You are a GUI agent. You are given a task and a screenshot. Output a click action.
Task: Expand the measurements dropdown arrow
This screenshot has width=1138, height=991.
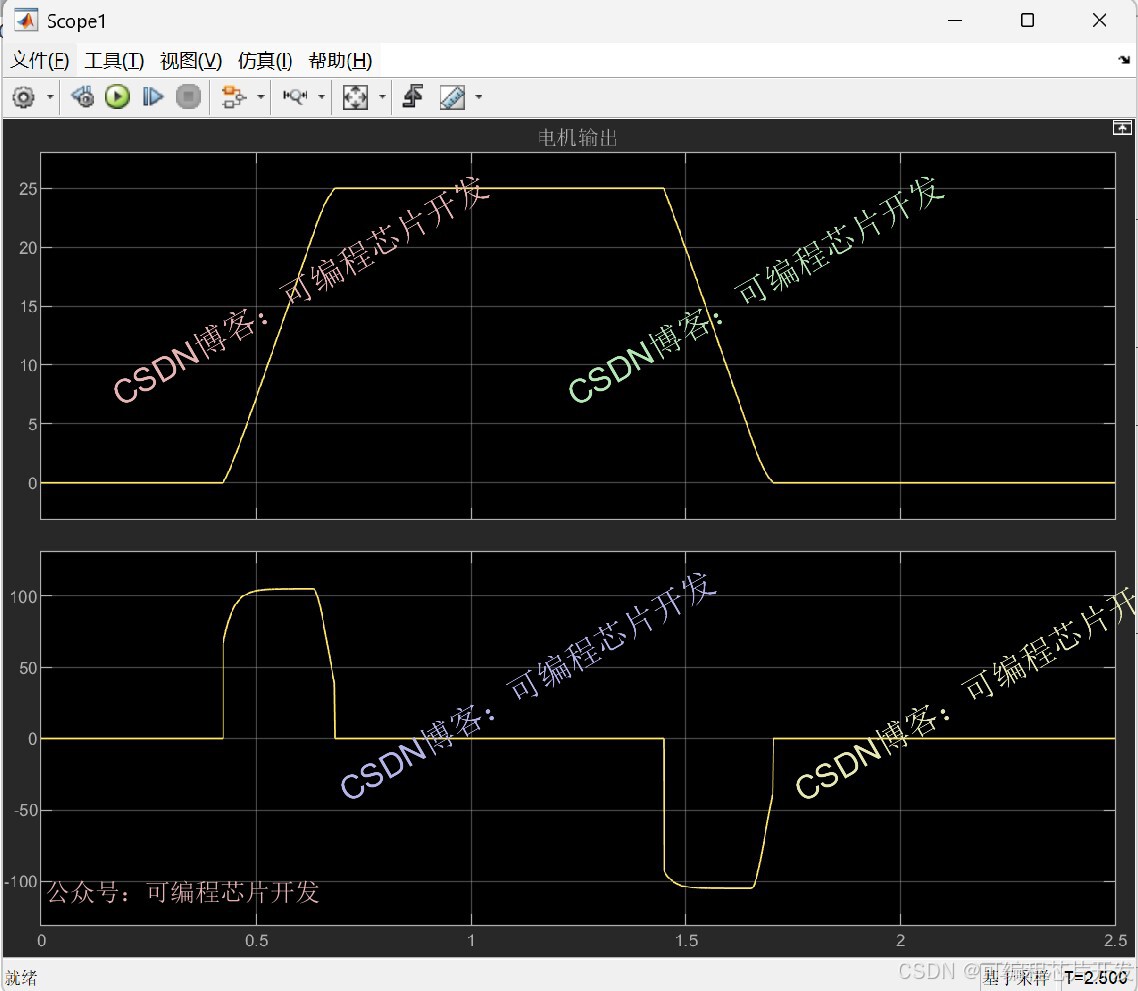pos(478,97)
